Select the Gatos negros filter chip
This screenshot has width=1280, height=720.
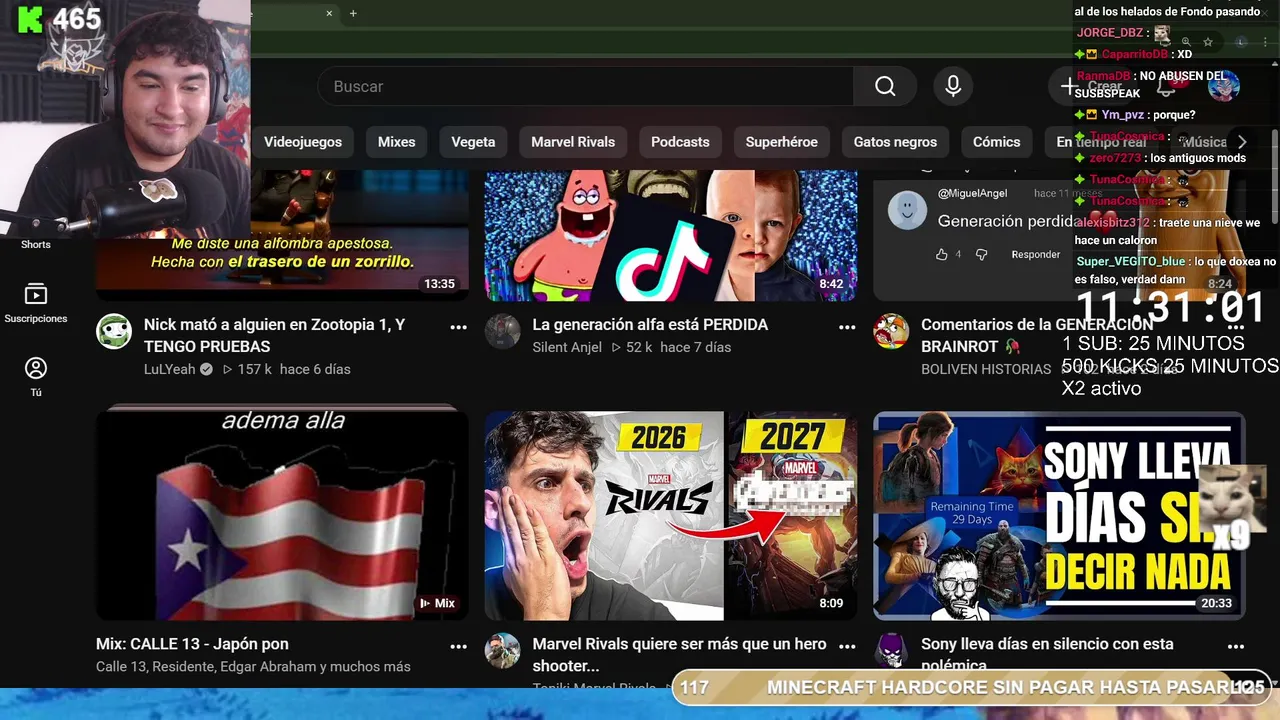click(x=895, y=142)
